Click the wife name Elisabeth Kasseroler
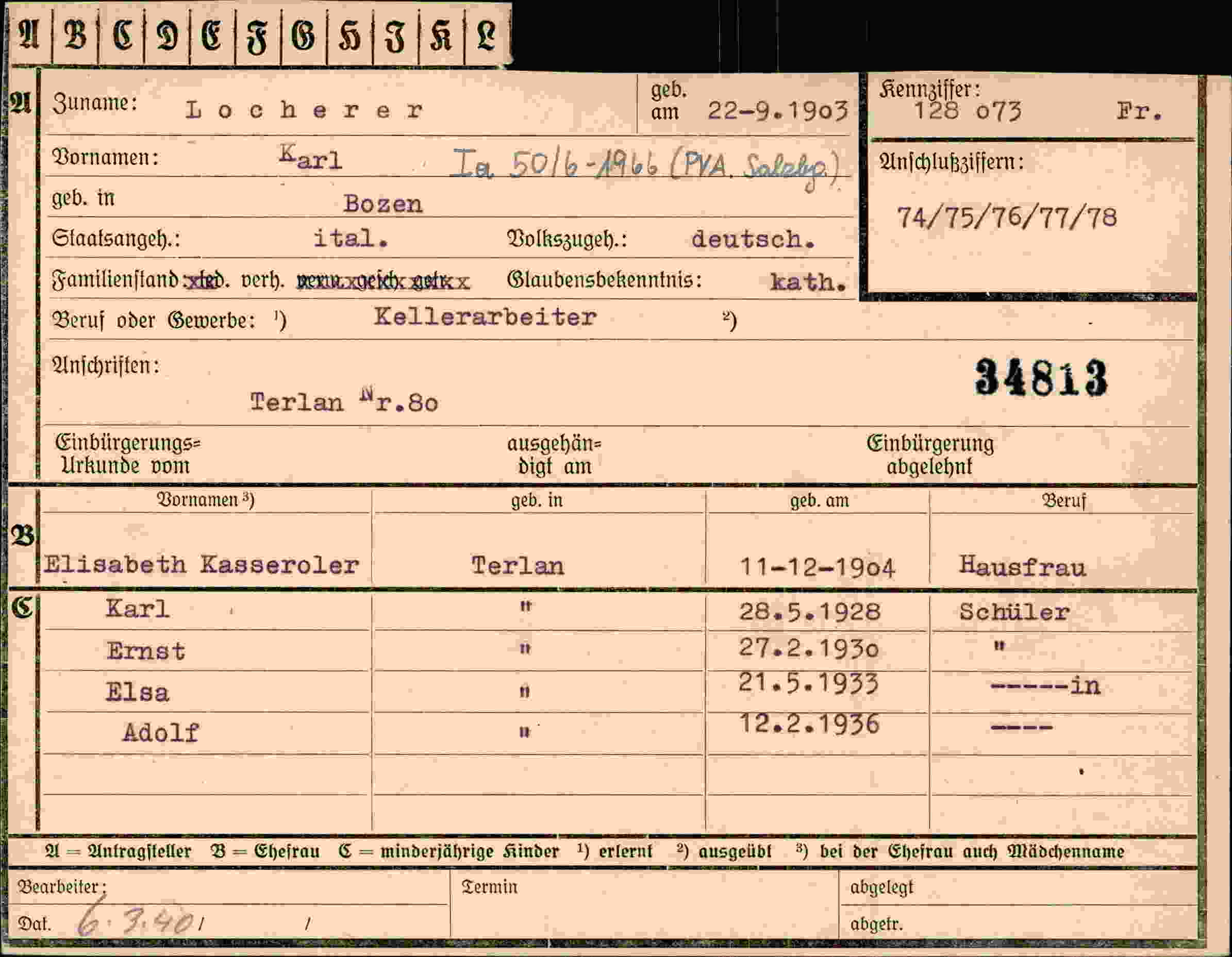This screenshot has height=957, width=1232. (x=202, y=564)
